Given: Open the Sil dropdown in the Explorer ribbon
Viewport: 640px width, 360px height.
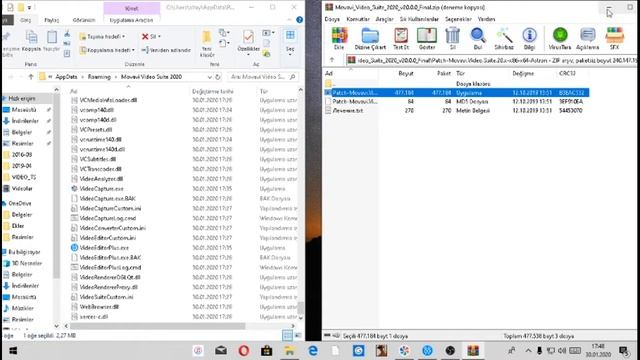Looking at the screenshot, I should 159,37.
